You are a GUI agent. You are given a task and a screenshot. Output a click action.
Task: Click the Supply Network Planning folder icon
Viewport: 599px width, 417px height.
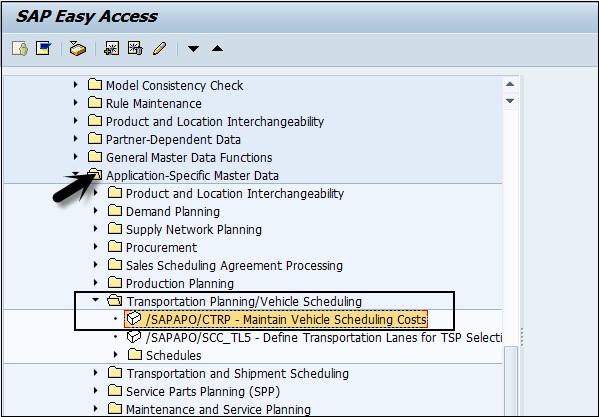[x=115, y=228]
